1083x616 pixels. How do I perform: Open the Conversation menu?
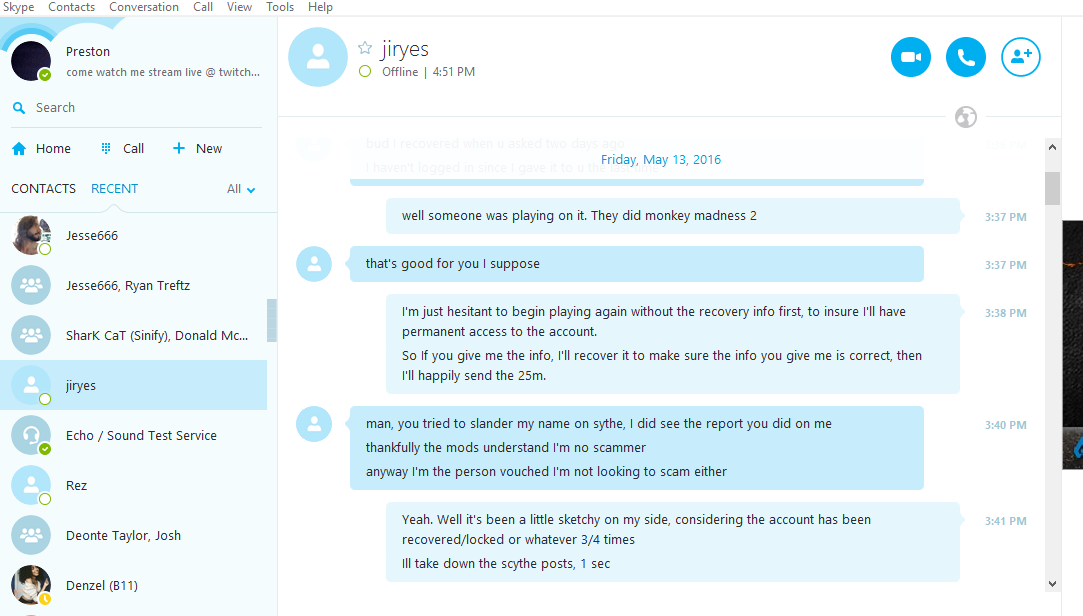(x=144, y=7)
